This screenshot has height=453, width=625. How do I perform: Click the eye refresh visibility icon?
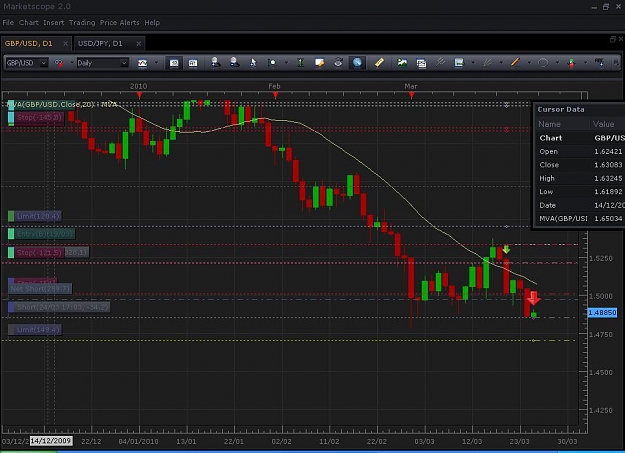[x=338, y=63]
